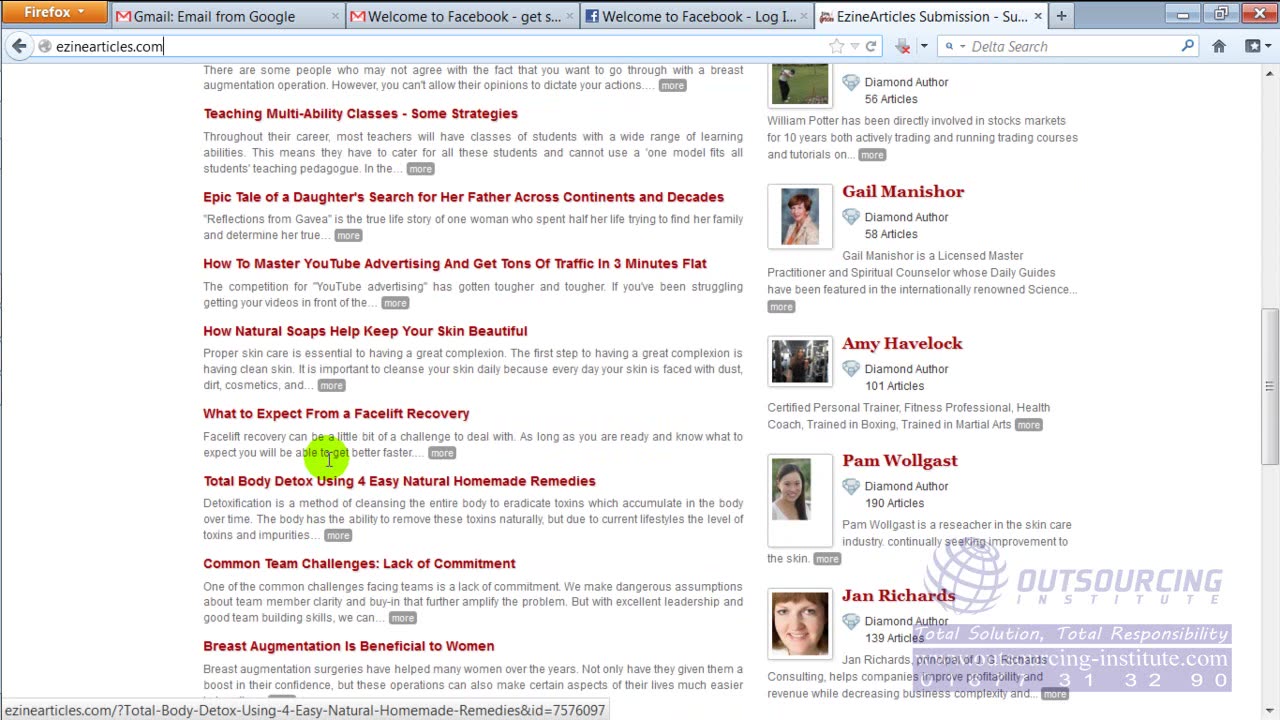
Task: Click 'more' after Gail Manishor bio
Action: [x=781, y=307]
